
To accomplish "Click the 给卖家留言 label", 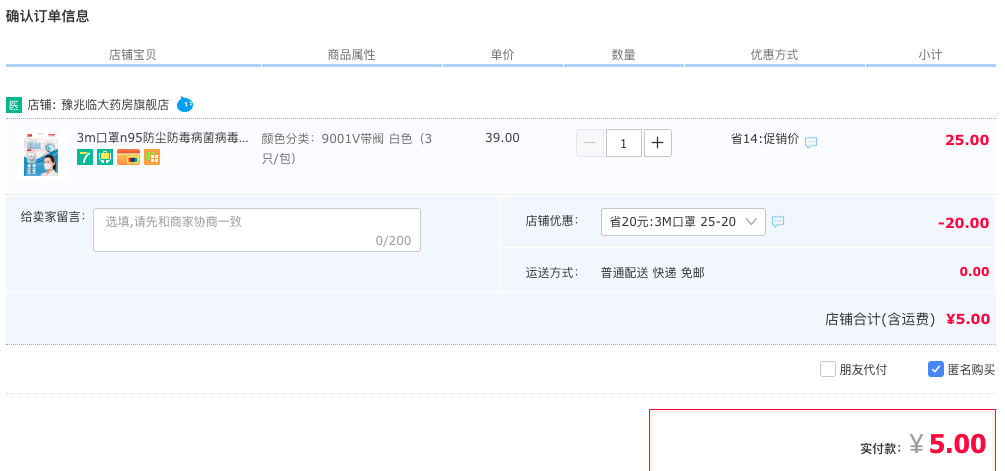I will (x=53, y=217).
